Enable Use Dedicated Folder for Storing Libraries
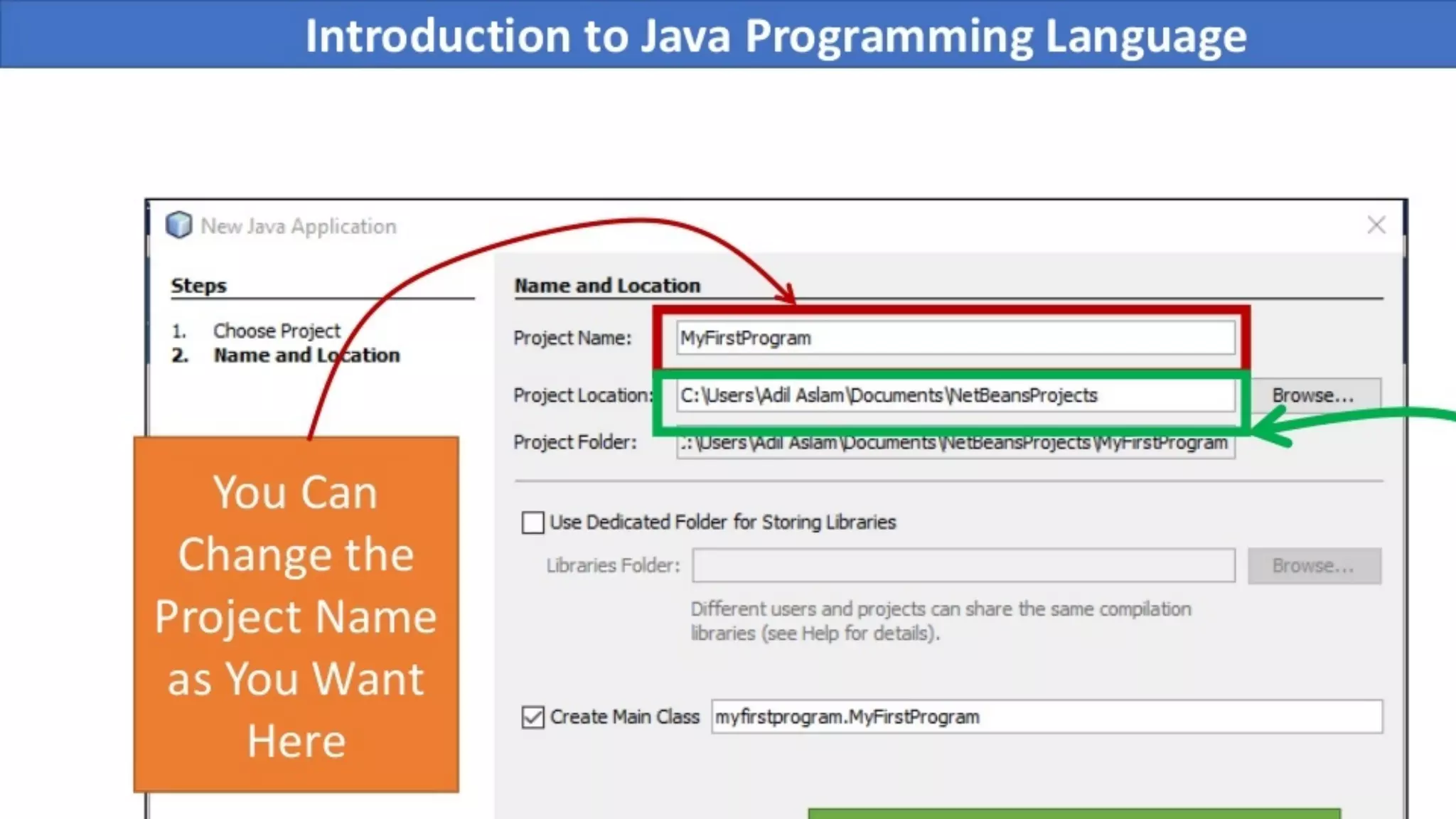Screen dimensions: 1456x819 (x=532, y=523)
